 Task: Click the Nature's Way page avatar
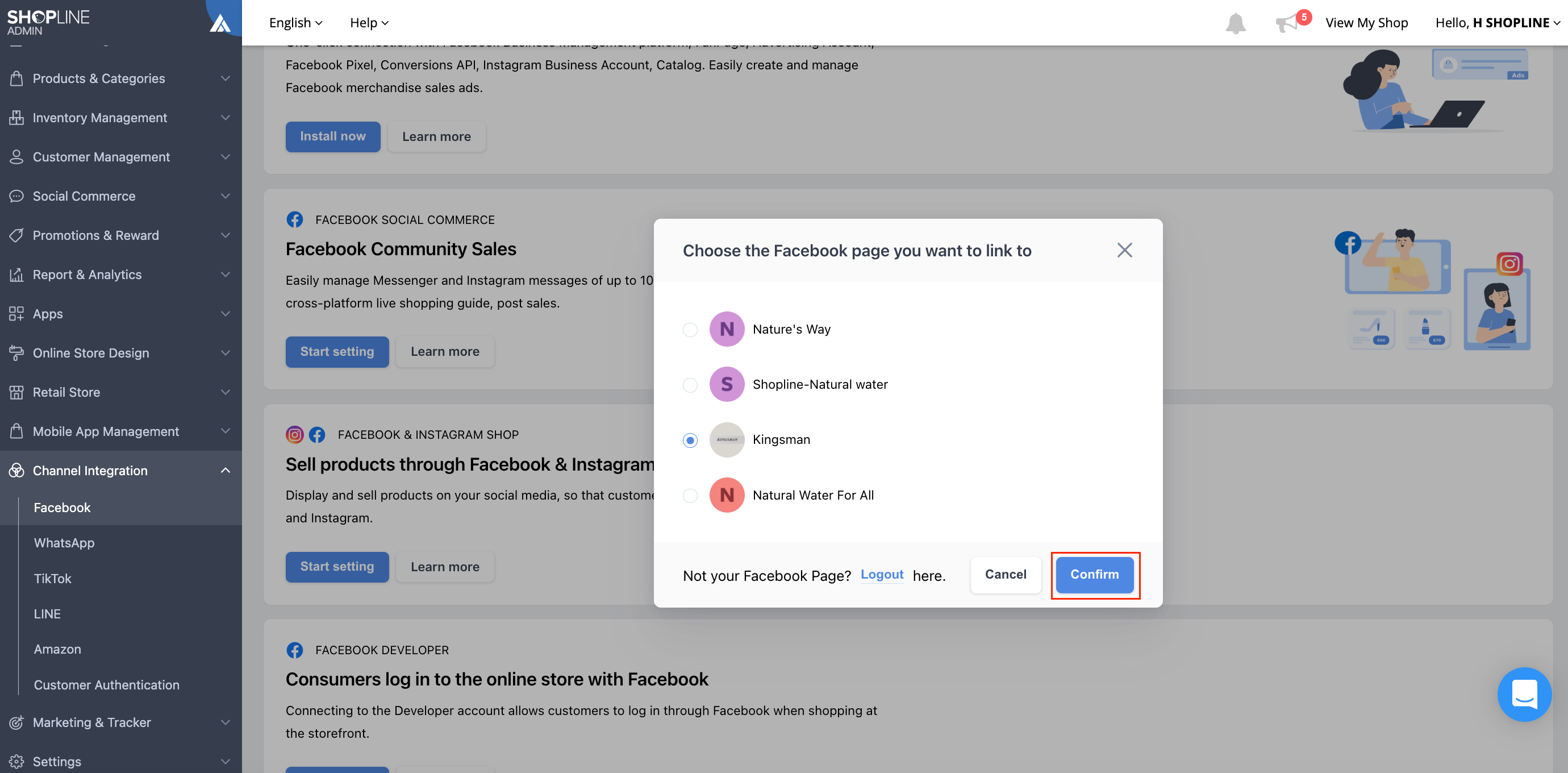point(727,329)
